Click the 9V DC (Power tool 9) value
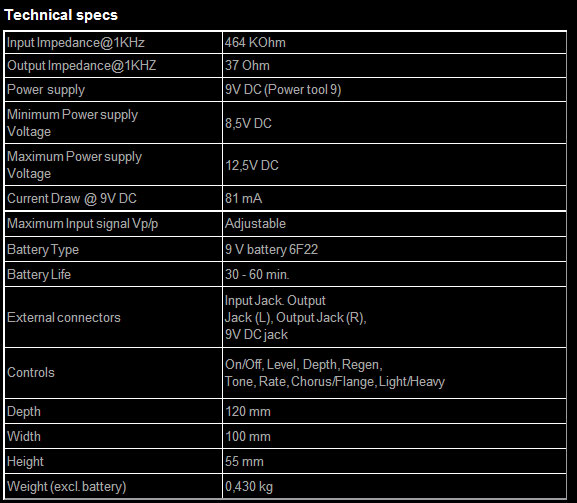The width and height of the screenshot is (577, 503). [283, 89]
